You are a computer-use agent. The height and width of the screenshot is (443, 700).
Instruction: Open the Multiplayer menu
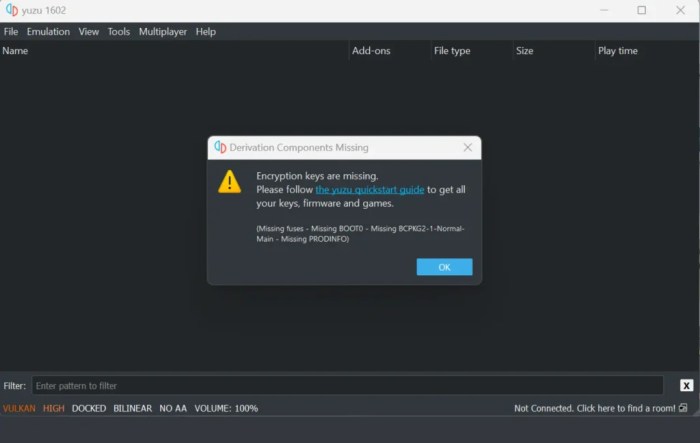click(162, 32)
